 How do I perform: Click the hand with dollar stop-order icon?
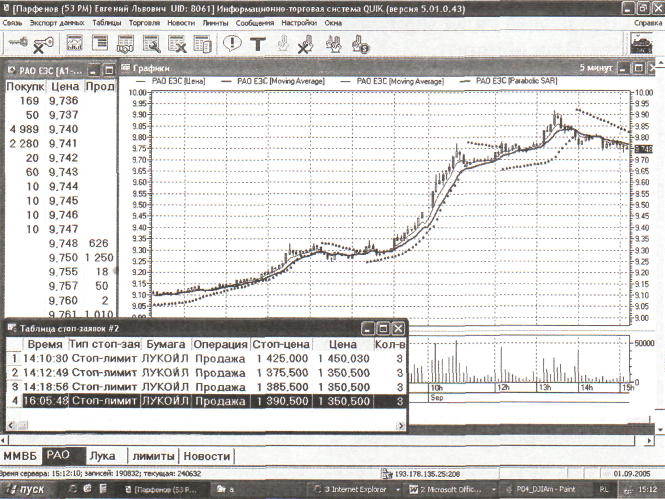coord(360,44)
